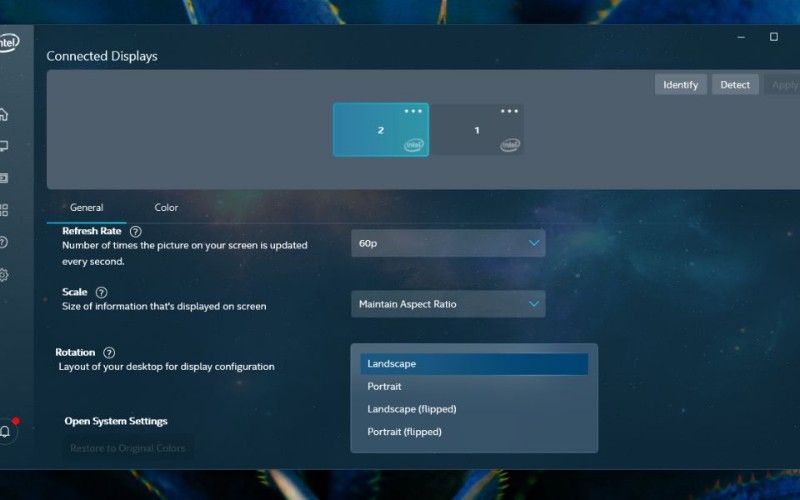Viewport: 800px width, 500px height.
Task: Switch to the Color tab
Action: (x=166, y=208)
